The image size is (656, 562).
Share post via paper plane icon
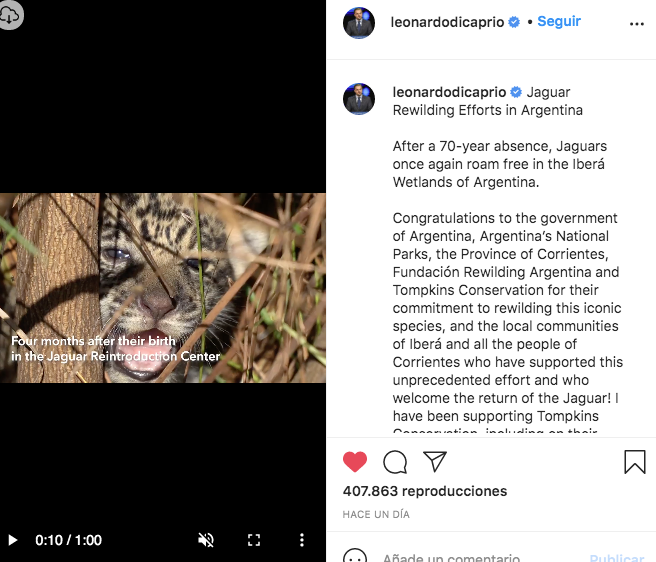tap(434, 461)
